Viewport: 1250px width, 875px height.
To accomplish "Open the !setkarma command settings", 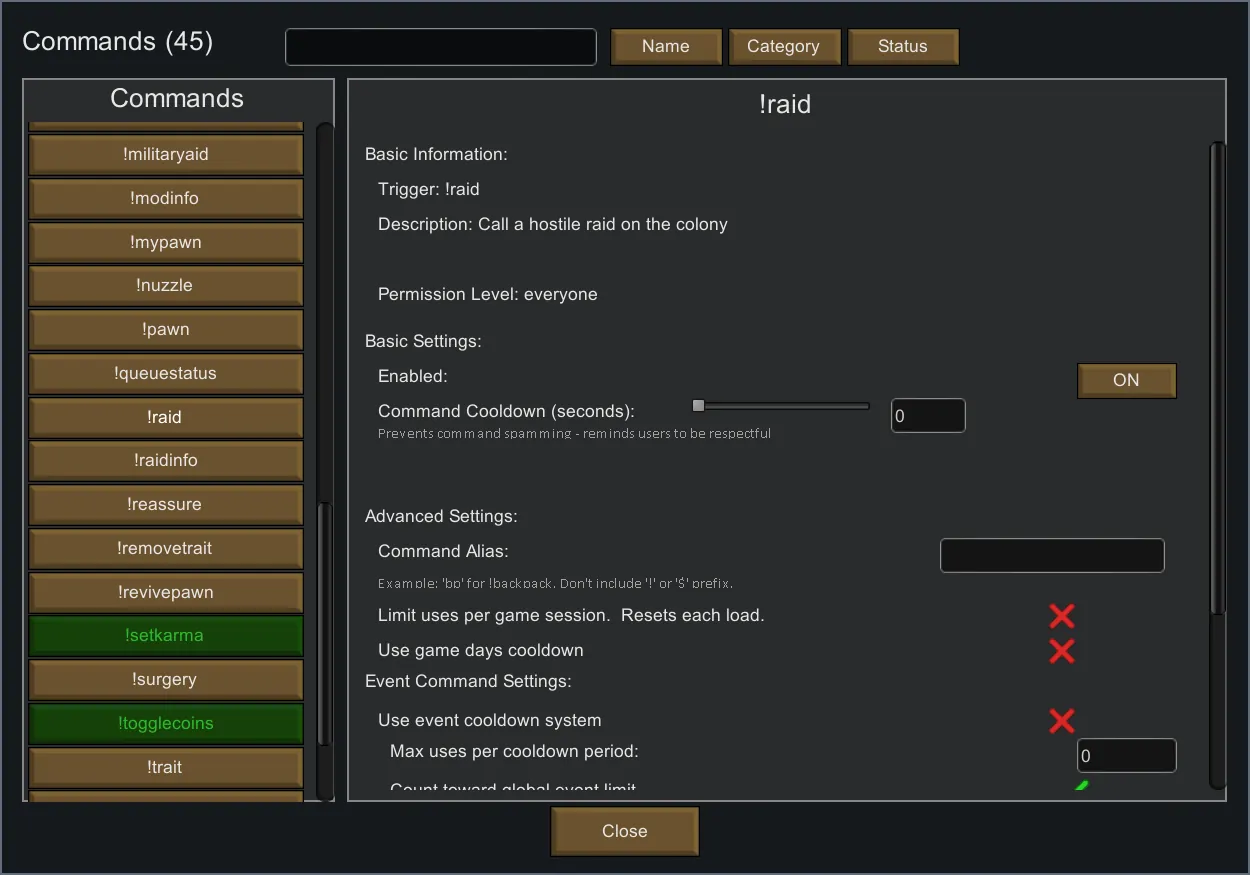I will (166, 636).
